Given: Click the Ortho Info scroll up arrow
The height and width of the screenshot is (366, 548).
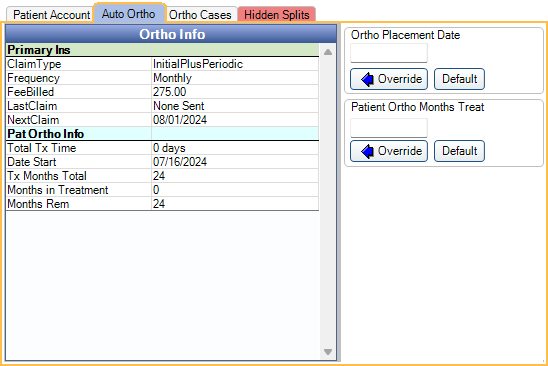Looking at the screenshot, I should [x=327, y=52].
